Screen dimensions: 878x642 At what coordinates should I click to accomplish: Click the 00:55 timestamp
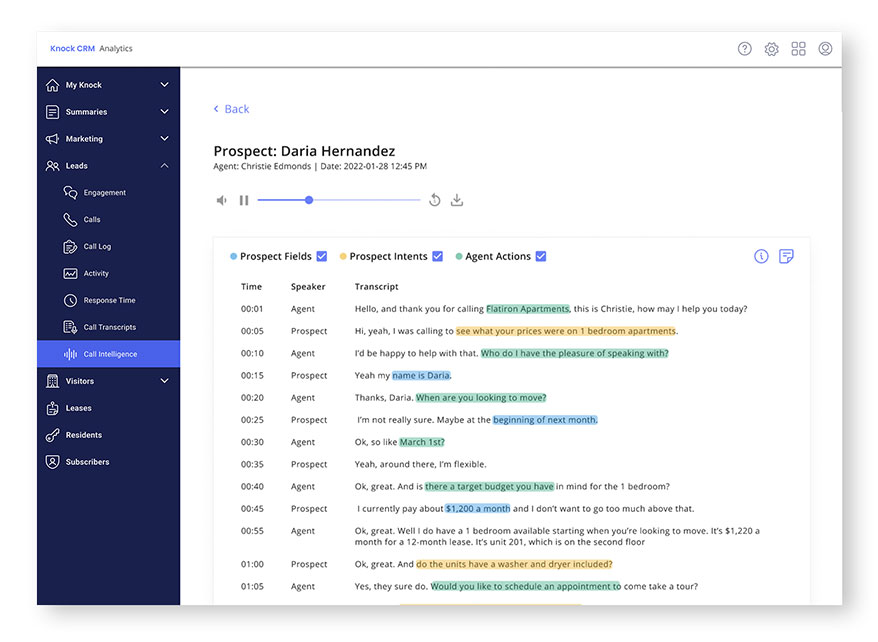252,531
